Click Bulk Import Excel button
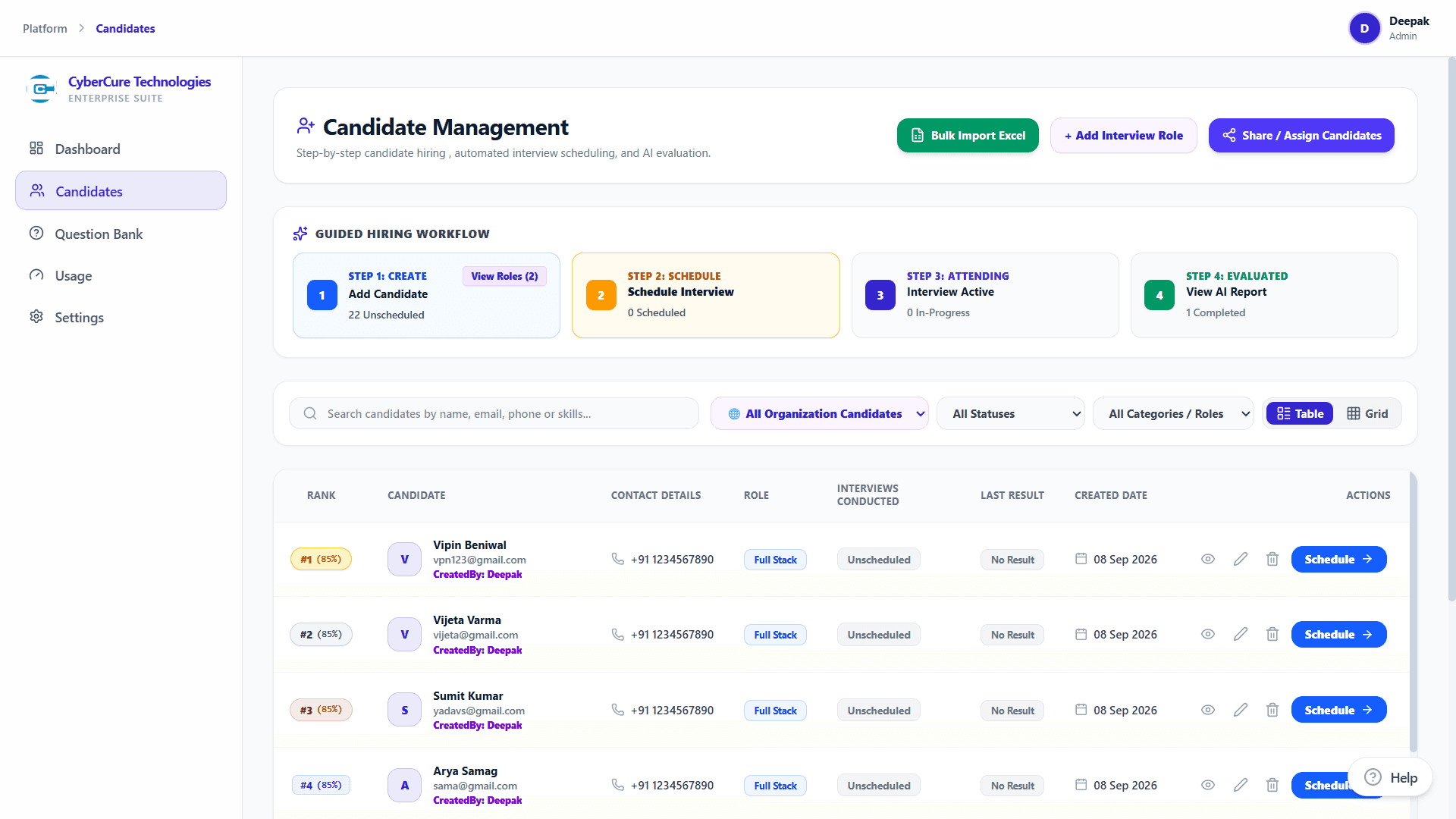Image resolution: width=1456 pixels, height=819 pixels. (968, 135)
